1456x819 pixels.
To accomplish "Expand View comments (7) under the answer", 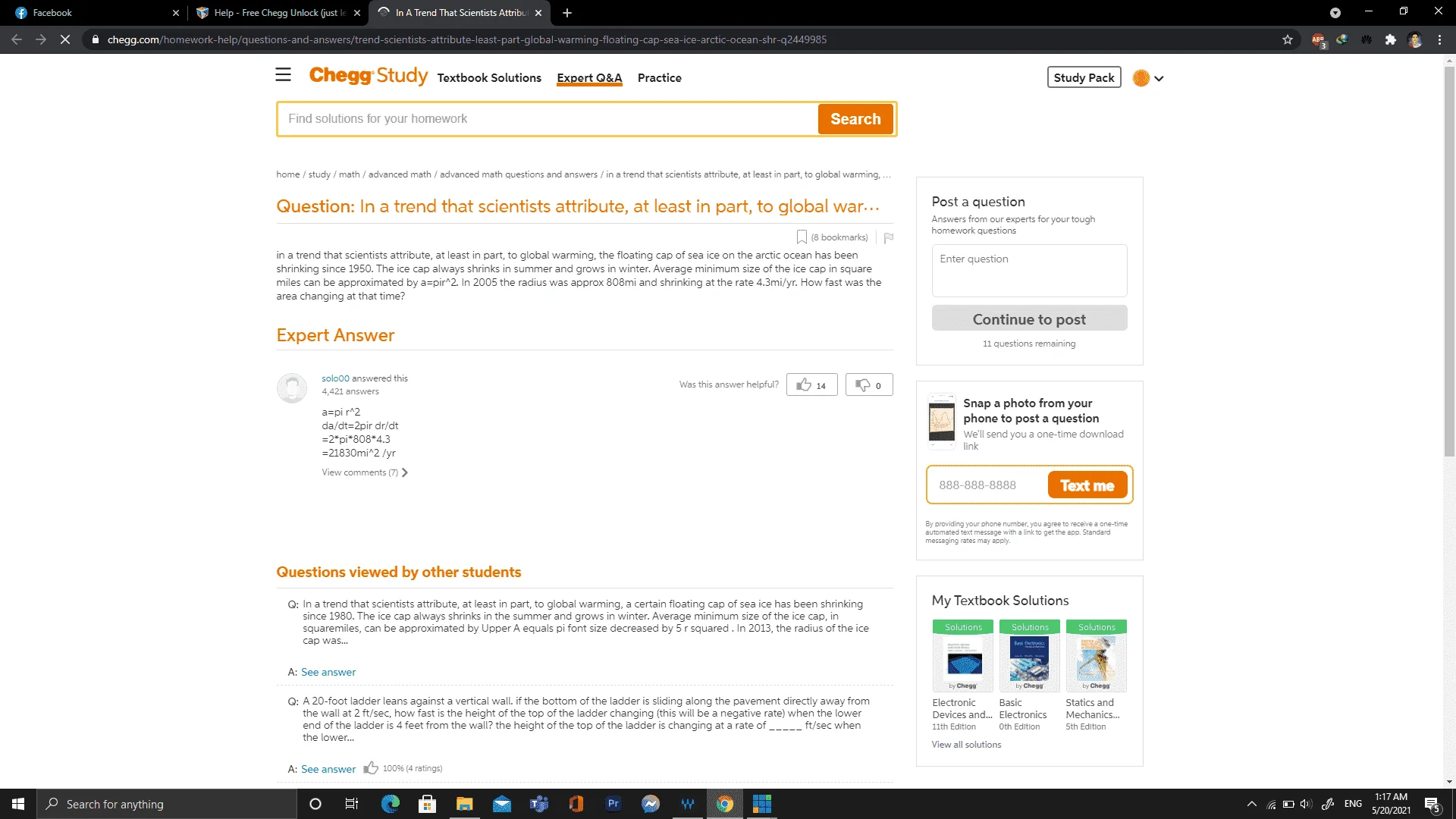I will click(x=364, y=472).
